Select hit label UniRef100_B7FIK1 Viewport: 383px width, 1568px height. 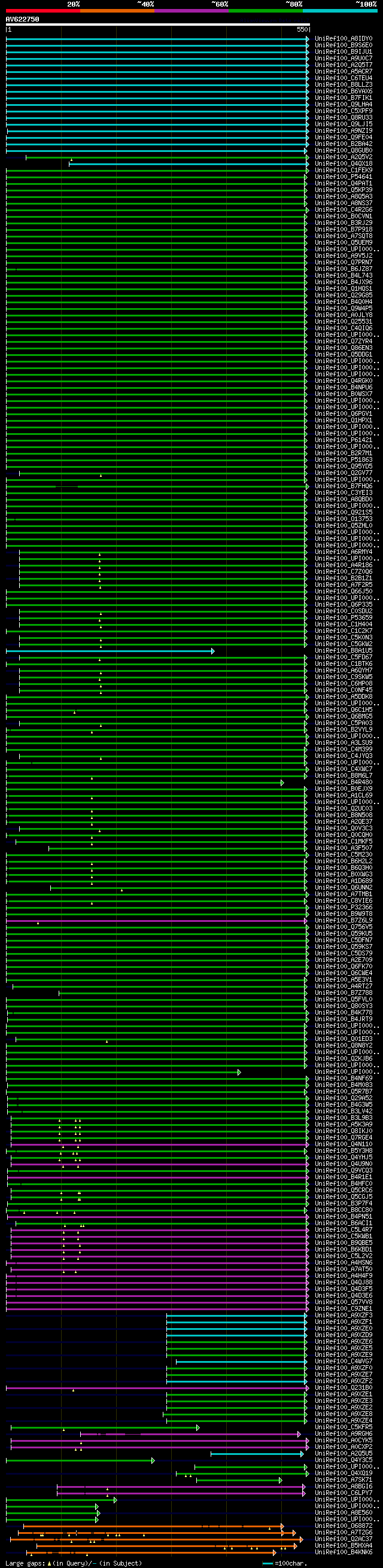[x=344, y=98]
